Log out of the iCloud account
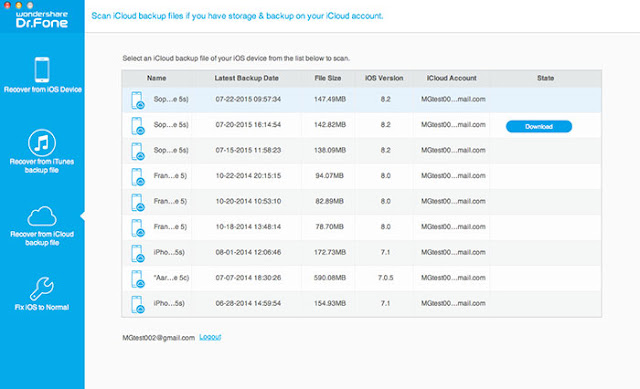Image resolution: width=640 pixels, height=389 pixels. (x=210, y=337)
